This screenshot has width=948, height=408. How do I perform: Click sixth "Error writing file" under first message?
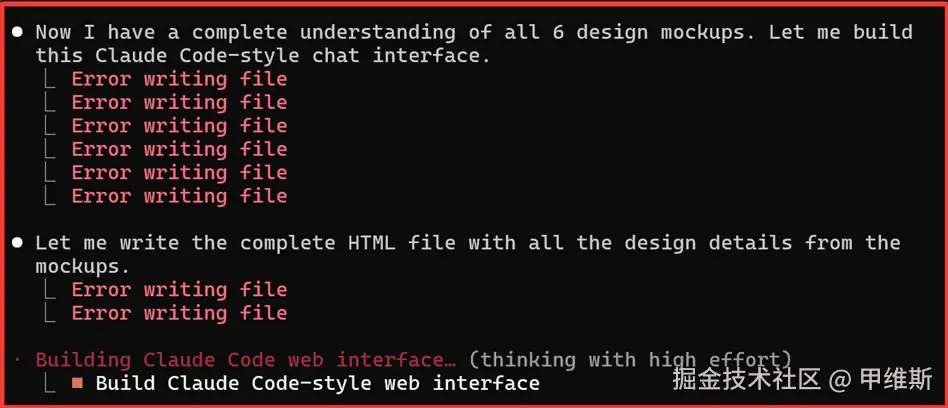click(179, 196)
